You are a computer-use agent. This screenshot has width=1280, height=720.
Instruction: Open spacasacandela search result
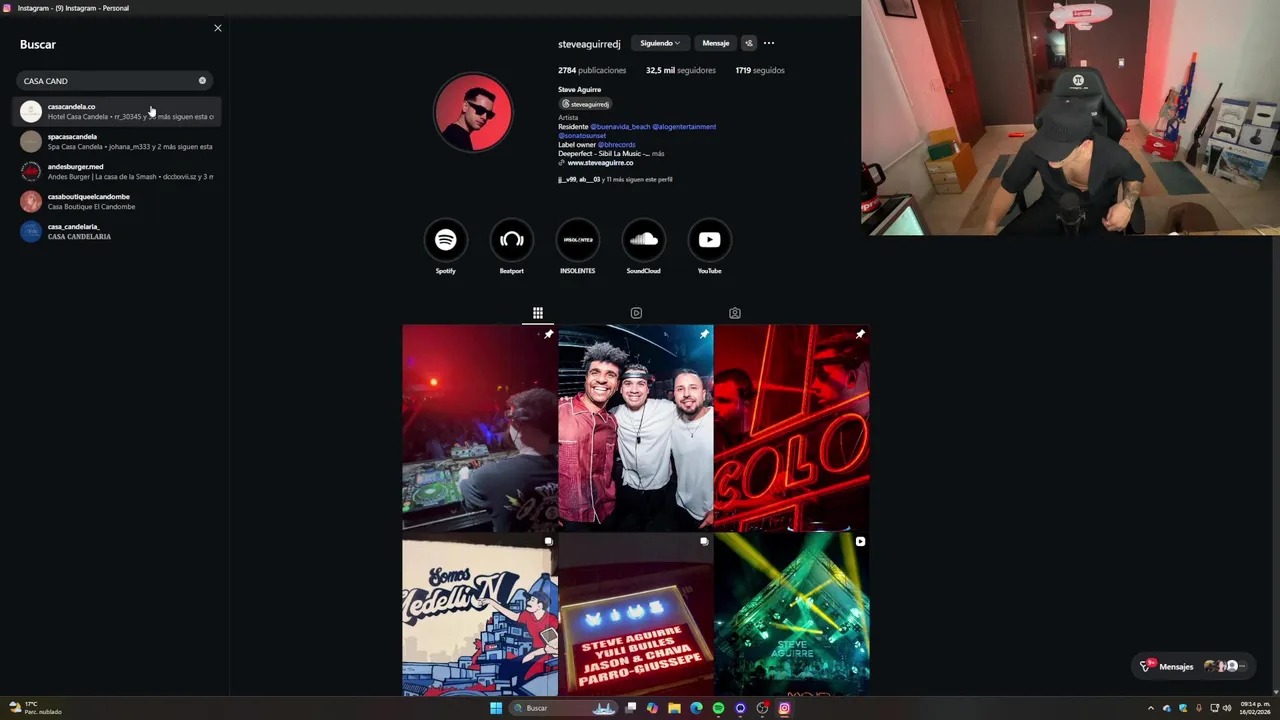point(118,141)
